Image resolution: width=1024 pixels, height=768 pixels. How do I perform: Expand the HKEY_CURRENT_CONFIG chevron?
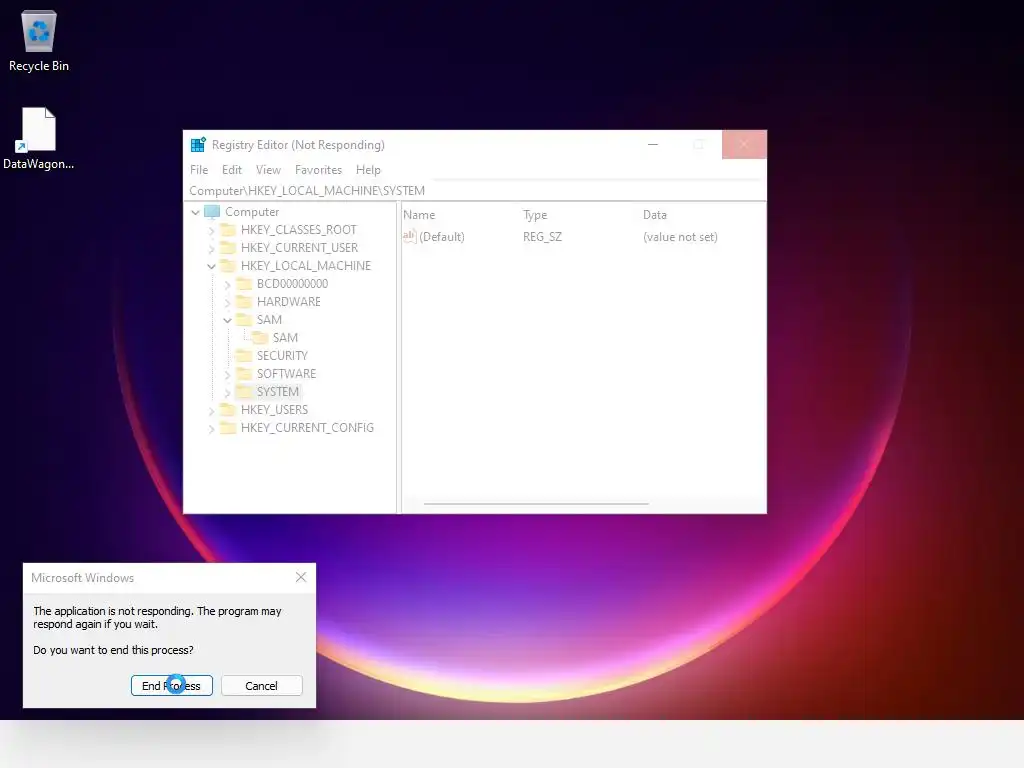(211, 428)
